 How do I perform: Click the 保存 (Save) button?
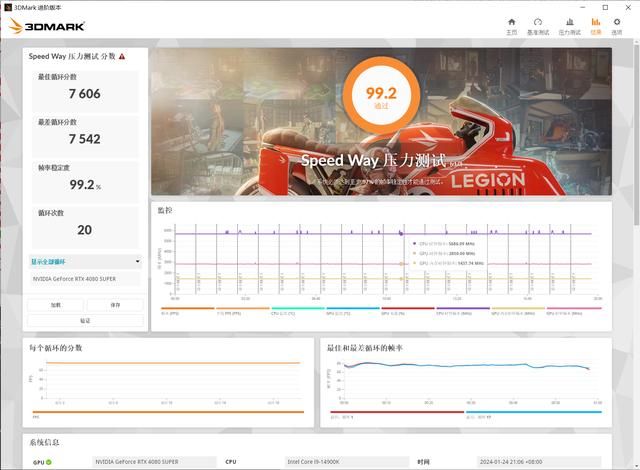(115, 305)
